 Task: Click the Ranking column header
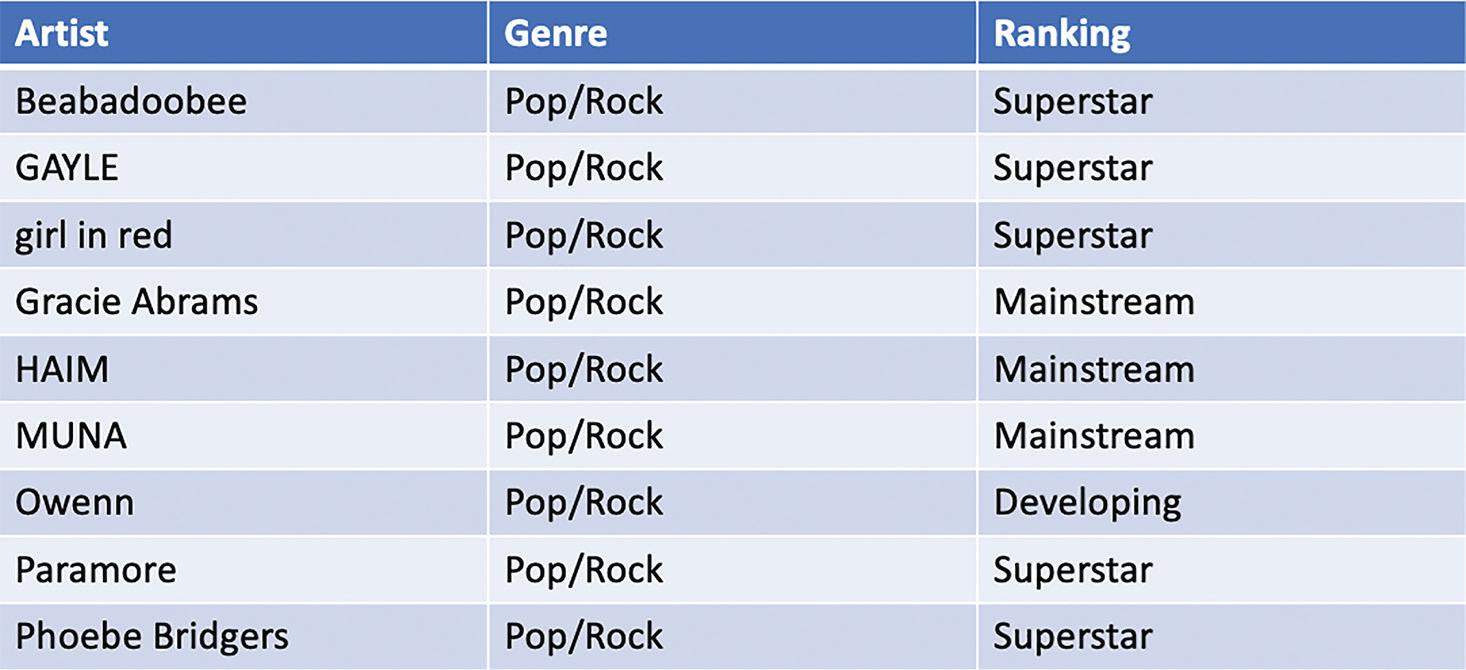point(1061,33)
